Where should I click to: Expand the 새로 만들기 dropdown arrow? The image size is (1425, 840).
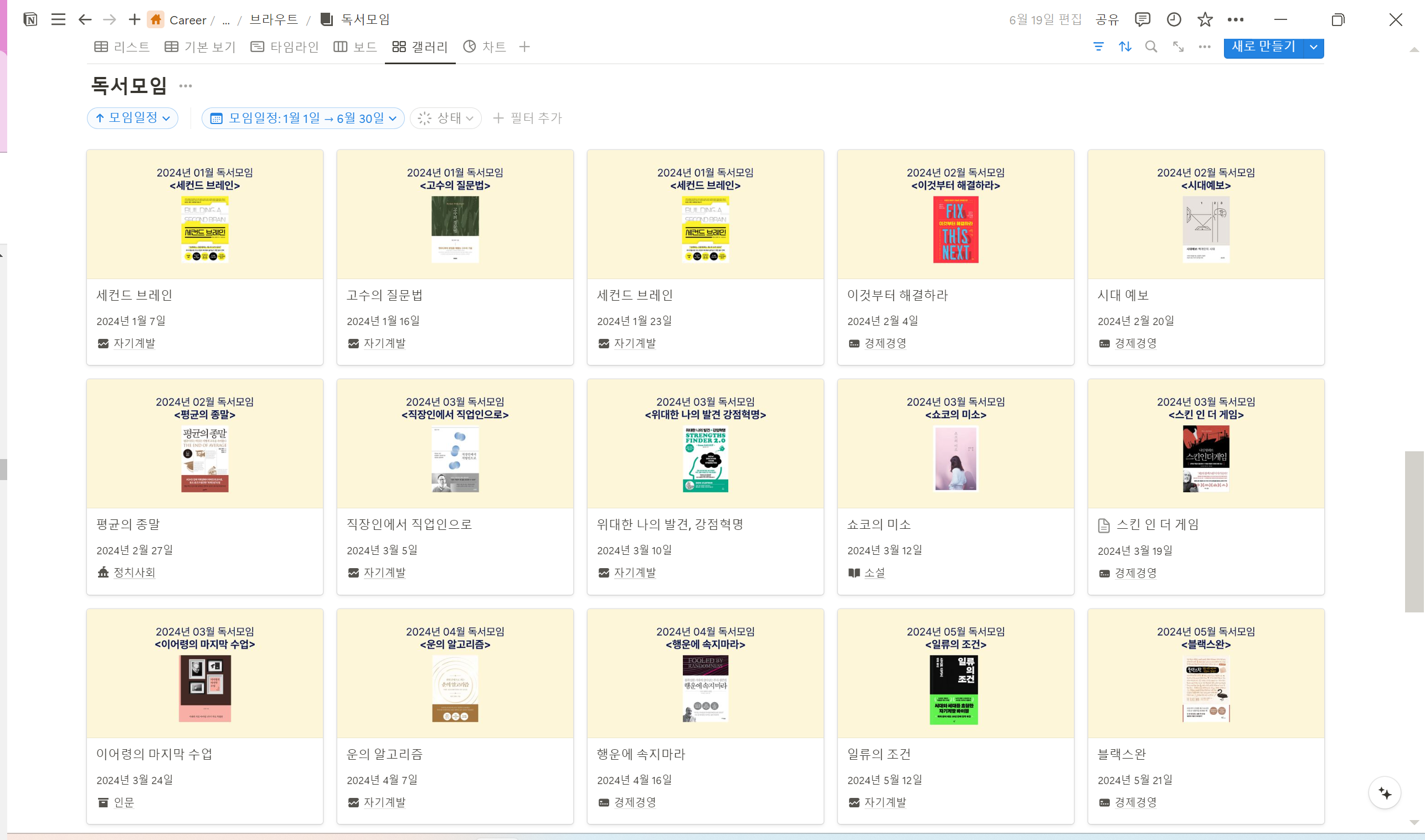click(x=1314, y=47)
